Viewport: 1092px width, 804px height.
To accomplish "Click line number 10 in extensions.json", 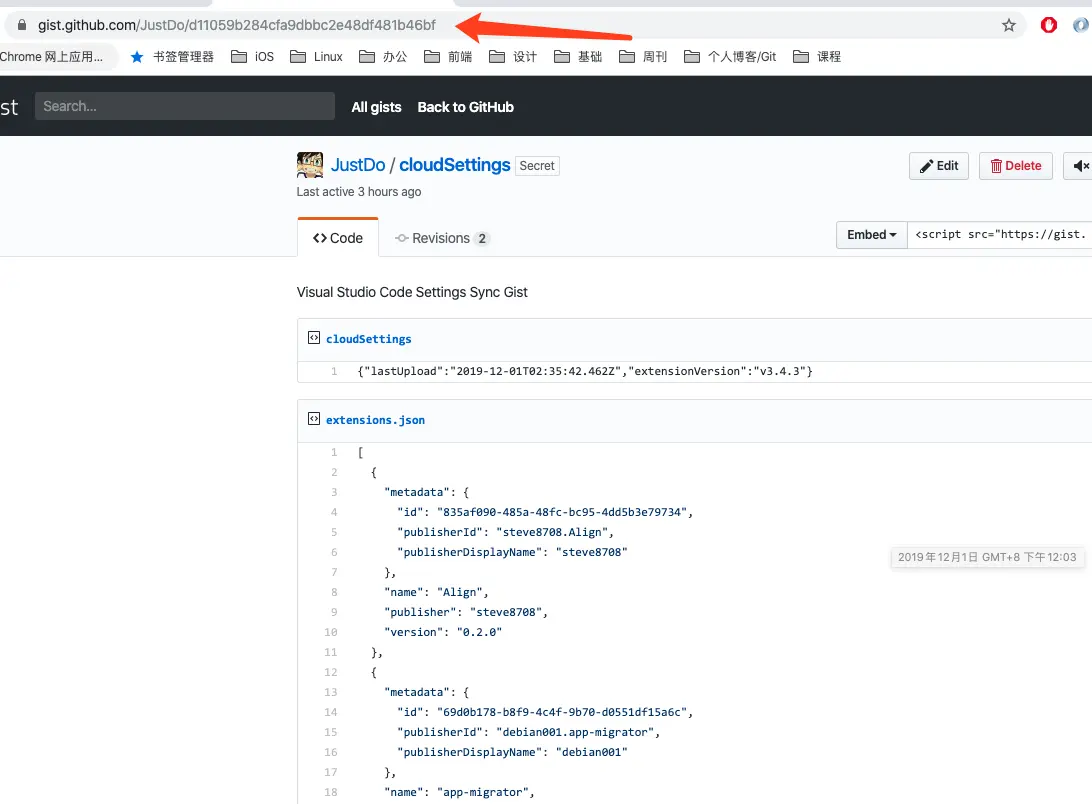I will (x=331, y=632).
